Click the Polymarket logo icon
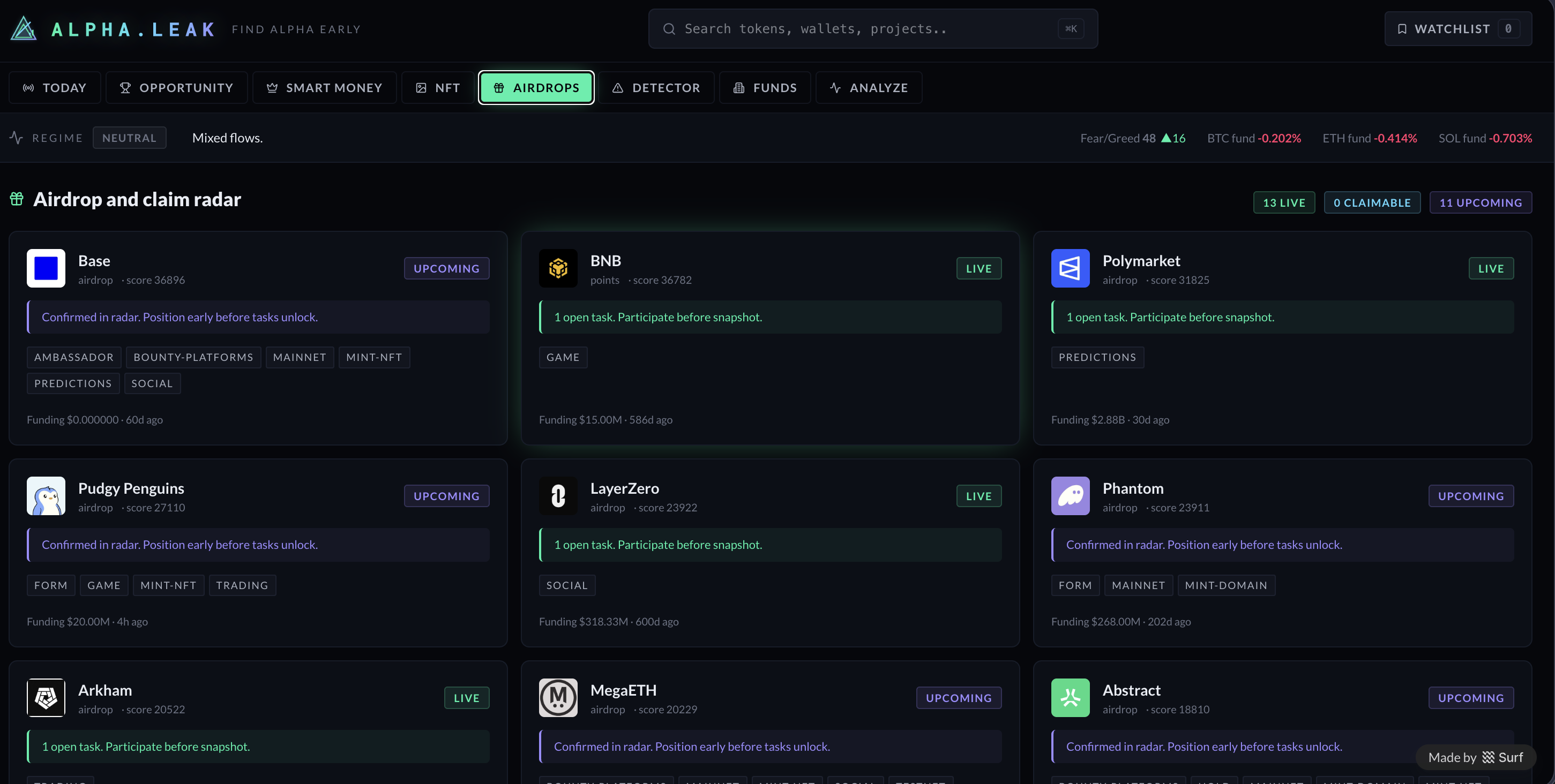Viewport: 1555px width, 784px height. (1070, 268)
